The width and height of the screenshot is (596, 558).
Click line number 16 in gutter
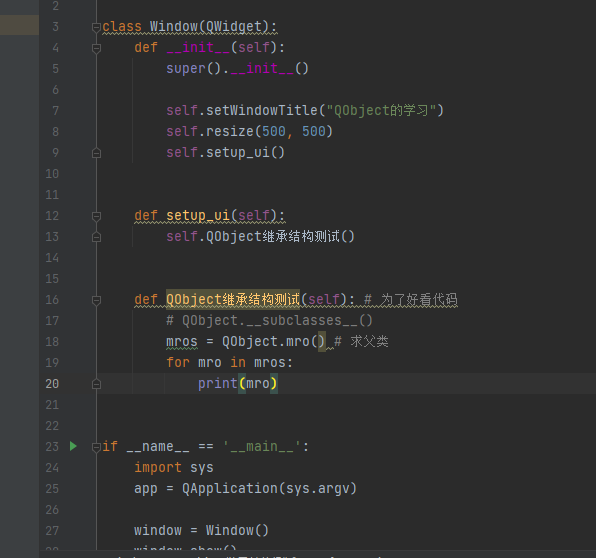pyautogui.click(x=52, y=300)
